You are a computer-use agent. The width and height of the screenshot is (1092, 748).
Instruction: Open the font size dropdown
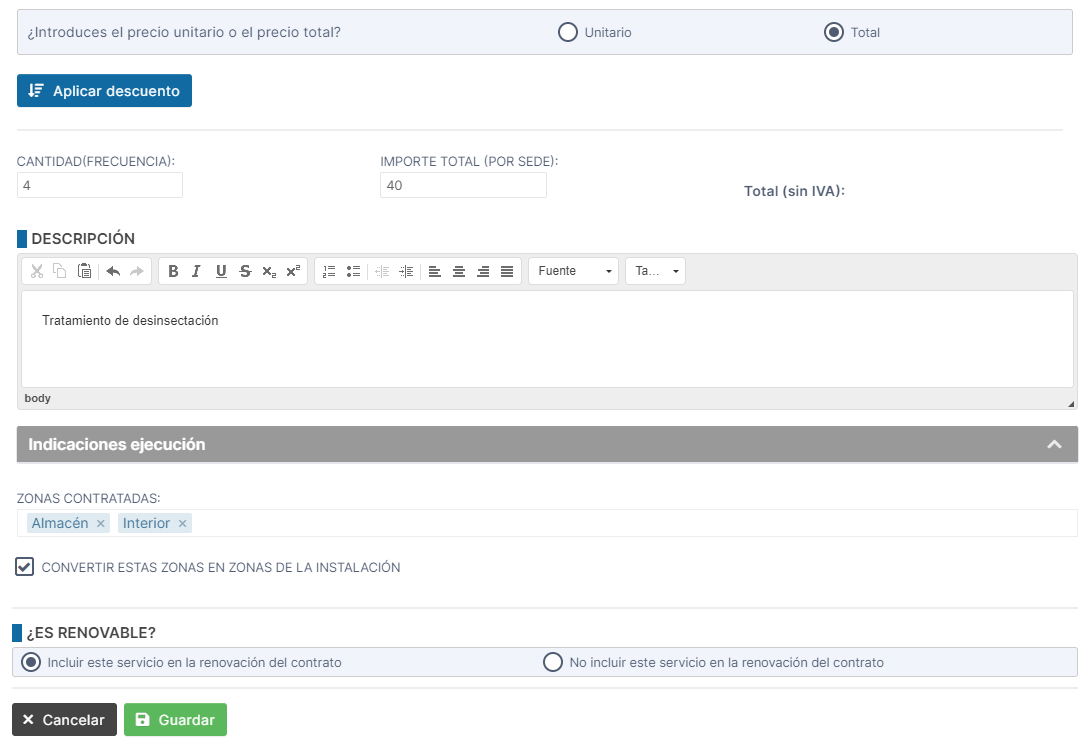pyautogui.click(x=655, y=271)
